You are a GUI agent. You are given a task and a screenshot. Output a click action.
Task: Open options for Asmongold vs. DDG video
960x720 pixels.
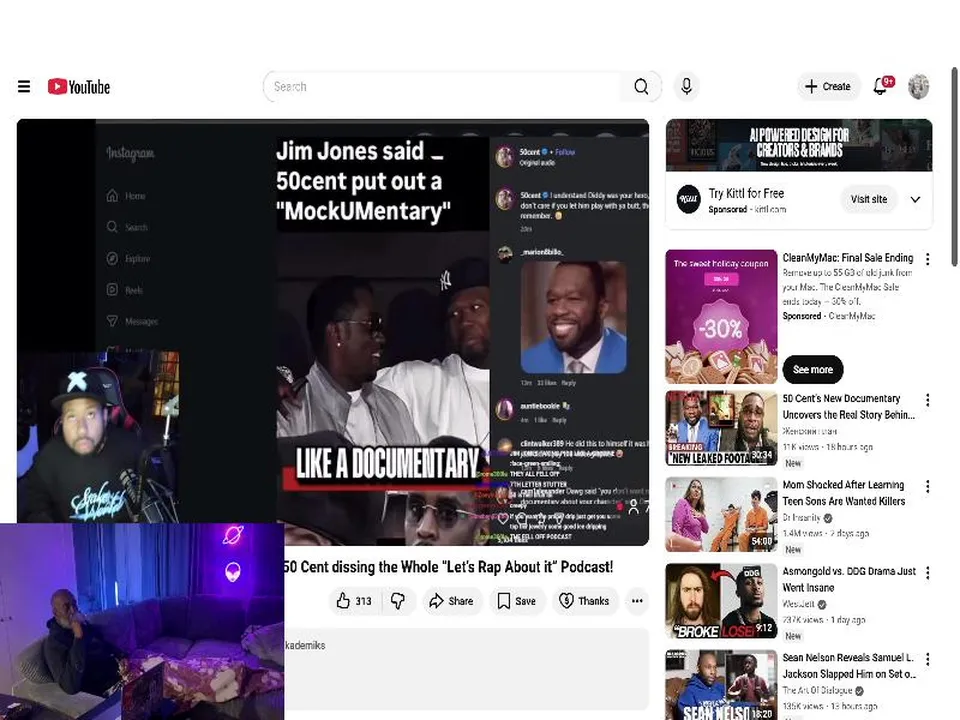click(928, 572)
